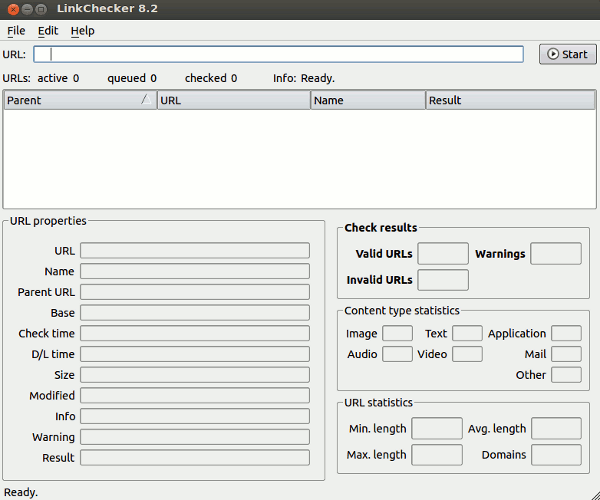Click the Name column header
Image resolution: width=600 pixels, height=500 pixels.
(x=368, y=100)
